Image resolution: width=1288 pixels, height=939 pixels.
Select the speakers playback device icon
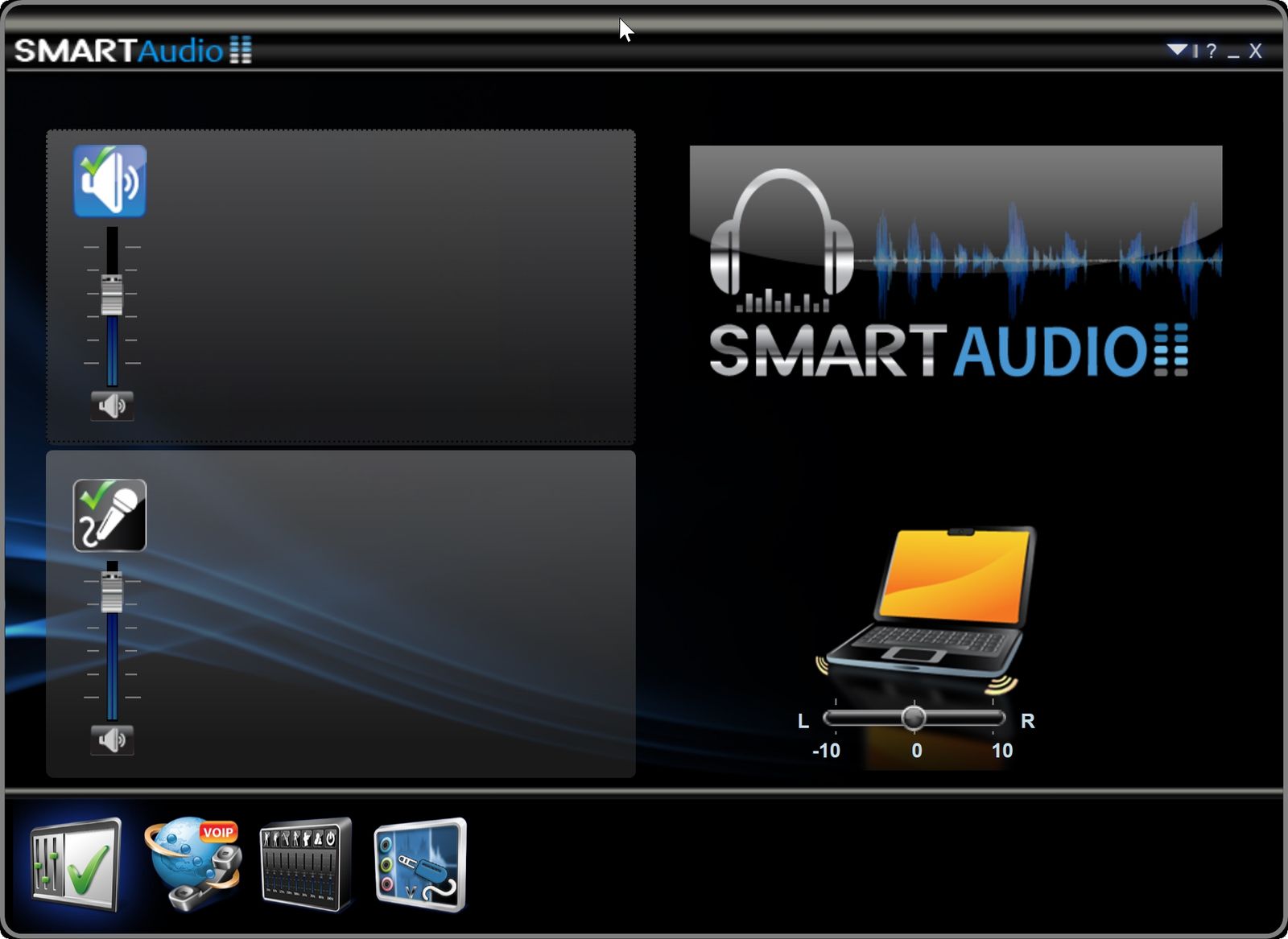(109, 181)
